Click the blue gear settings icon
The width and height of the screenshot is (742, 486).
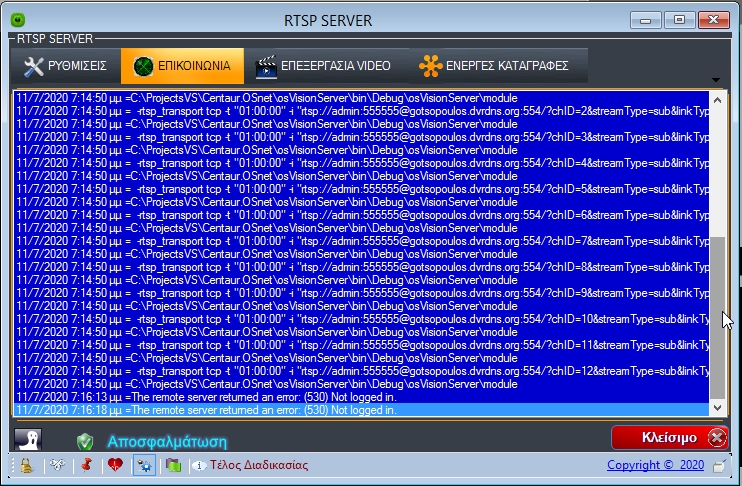coord(145,465)
